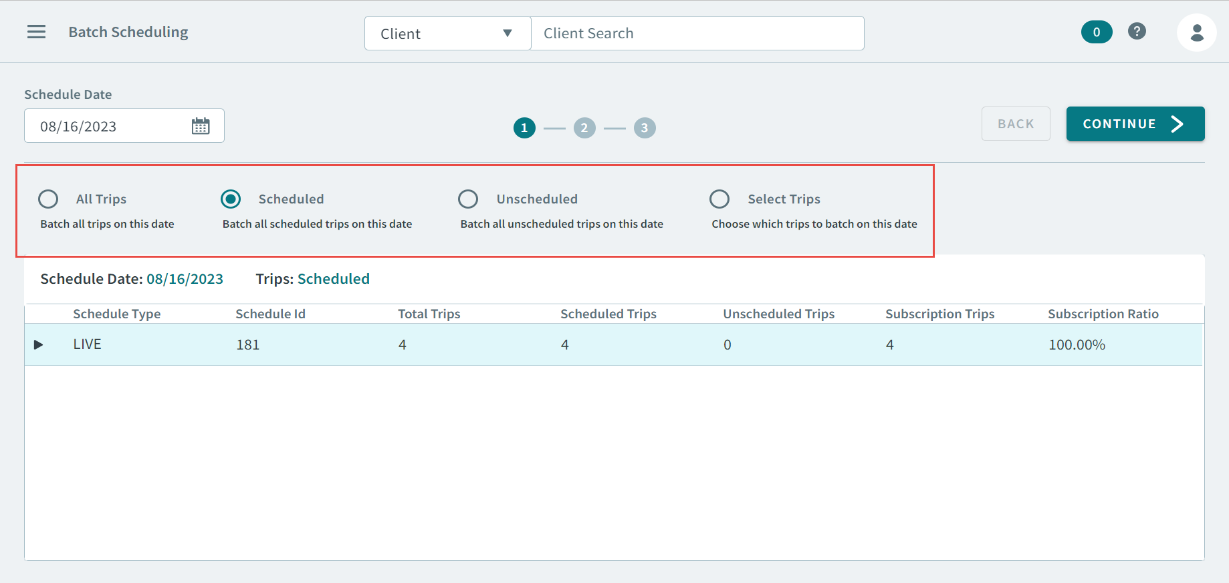This screenshot has height=583, width=1229.
Task: Expand the LIVE schedule row
Action: pos(39,345)
